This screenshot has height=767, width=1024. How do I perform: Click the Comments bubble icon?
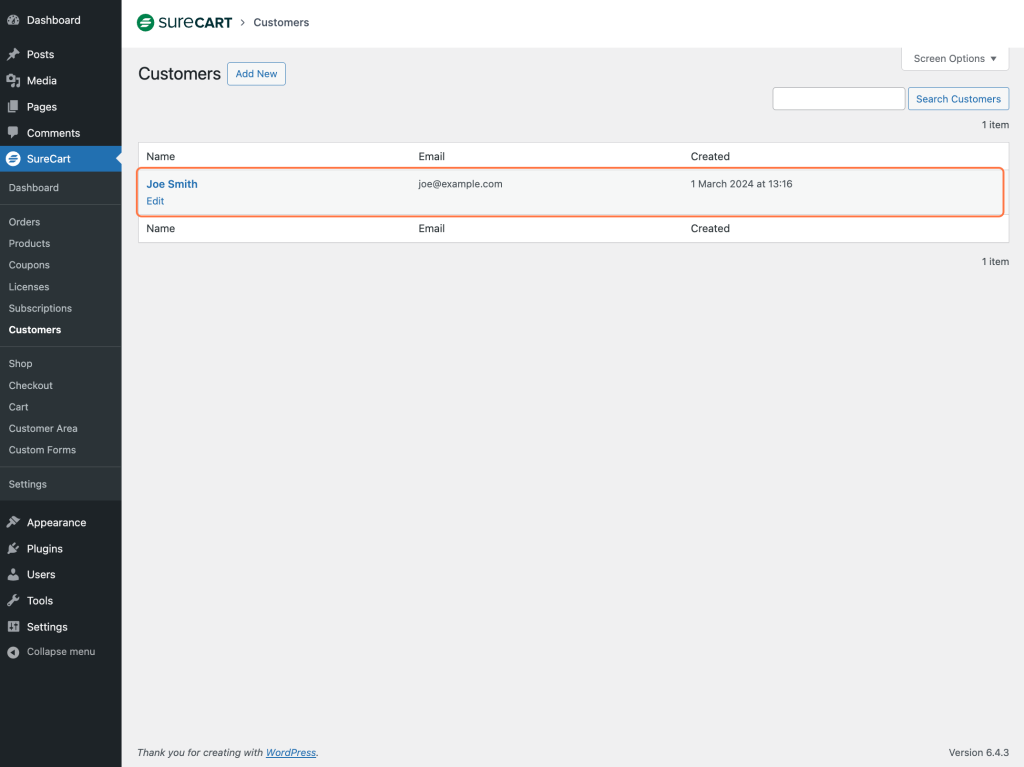pos(13,132)
